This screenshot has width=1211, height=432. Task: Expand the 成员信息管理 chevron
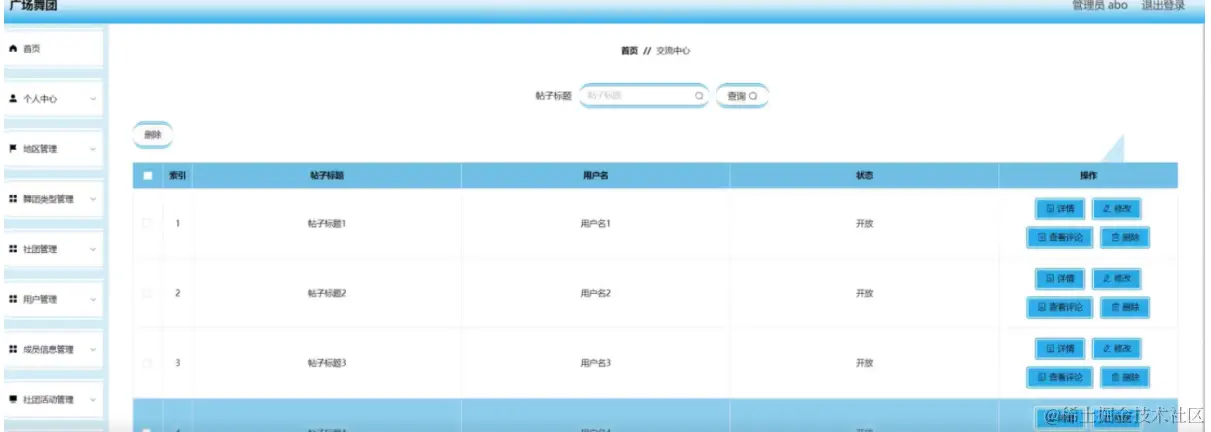[x=93, y=349]
